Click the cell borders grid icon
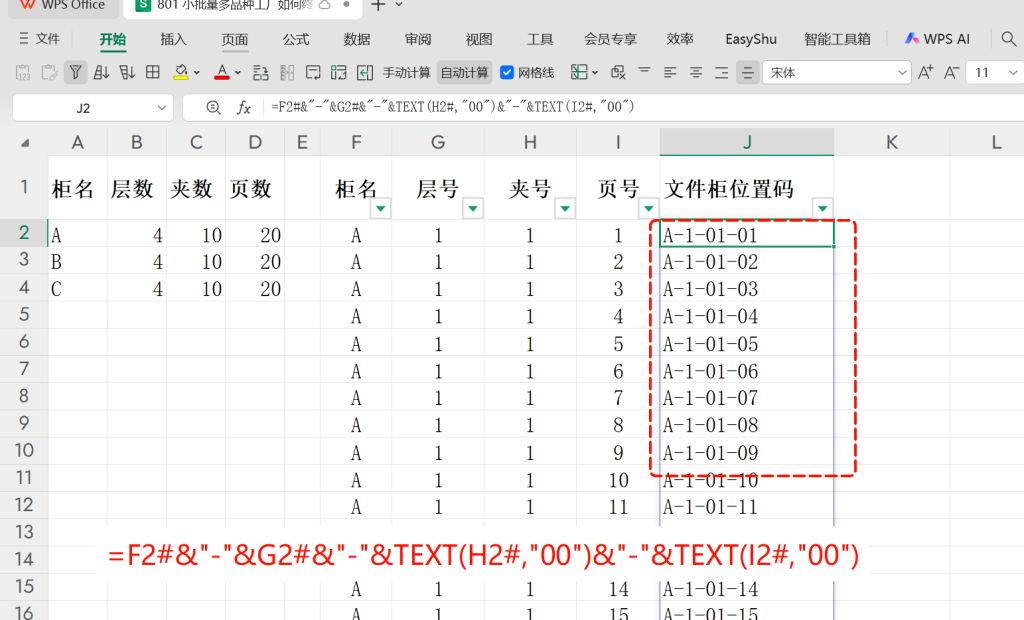Viewport: 1024px width, 620px height. (x=153, y=73)
